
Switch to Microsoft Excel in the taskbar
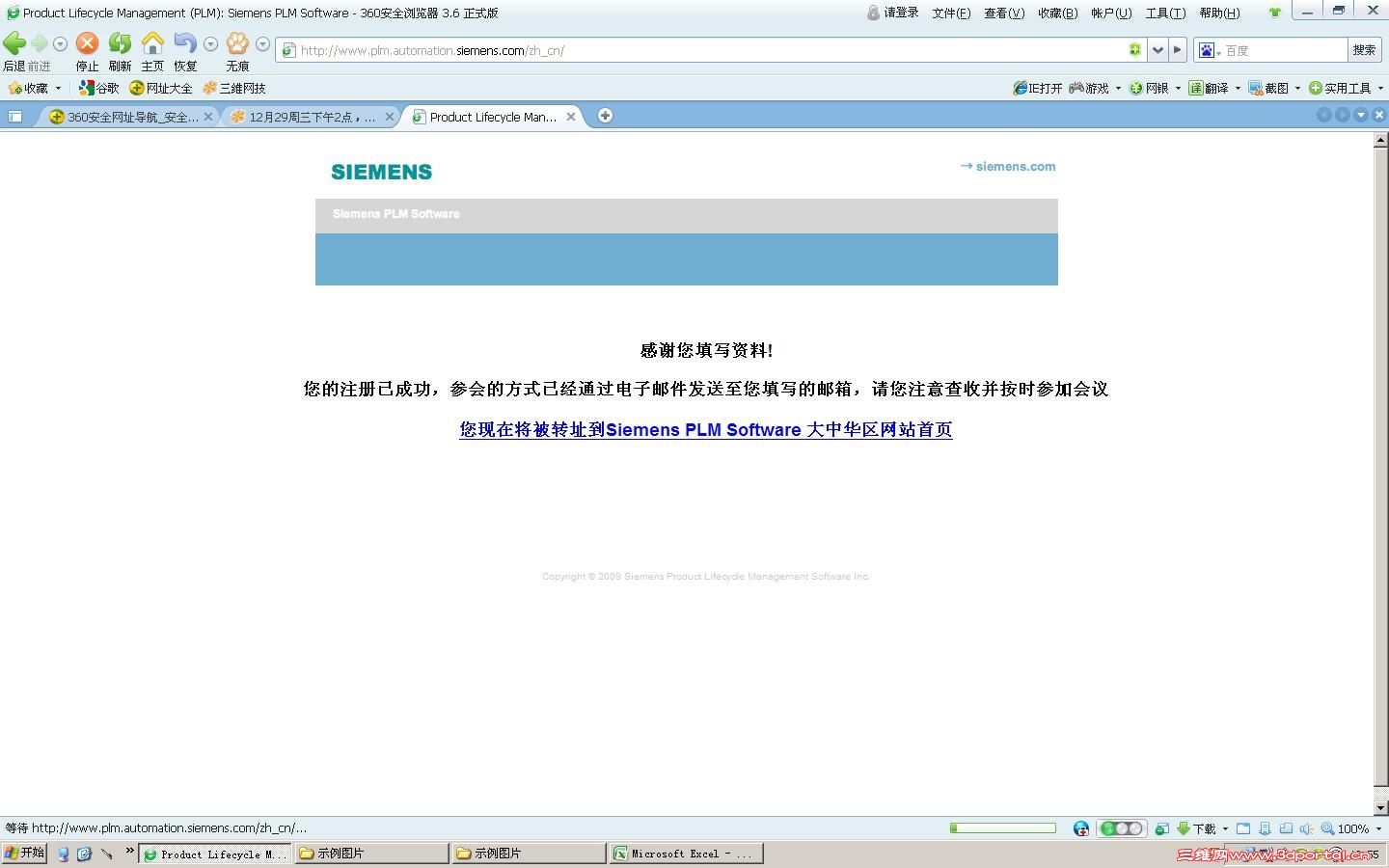click(x=686, y=854)
